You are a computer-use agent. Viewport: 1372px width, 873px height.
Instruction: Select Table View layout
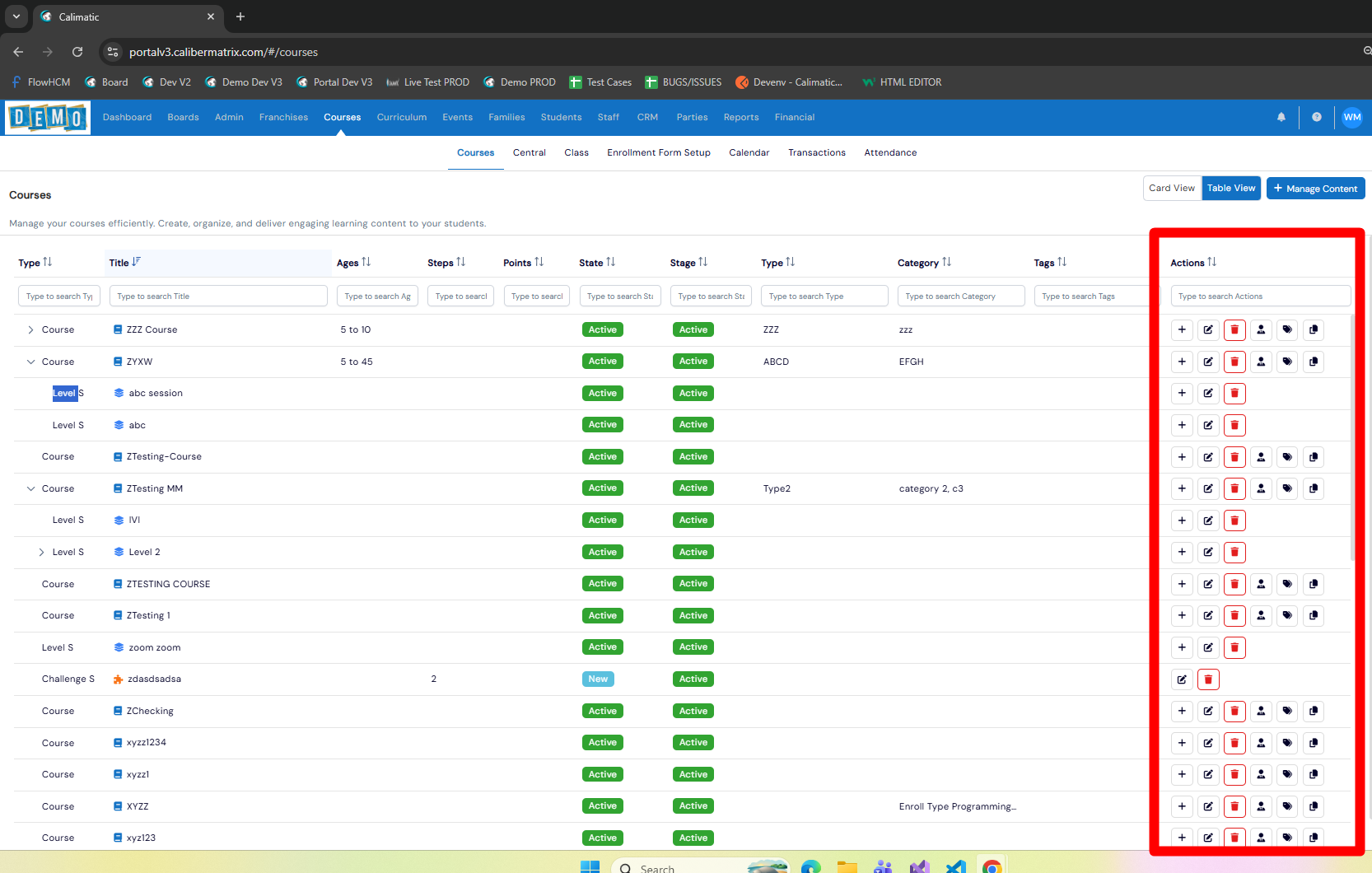pos(1231,188)
